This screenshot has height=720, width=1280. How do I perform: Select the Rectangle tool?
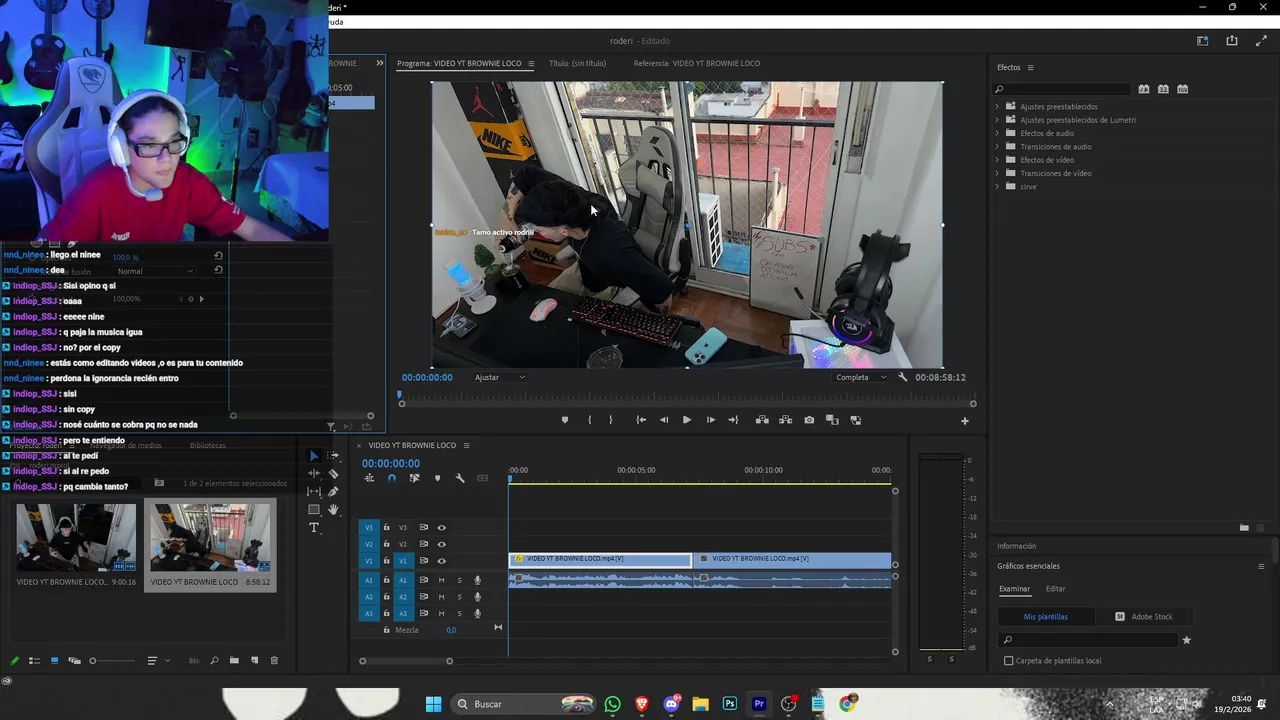pos(314,509)
